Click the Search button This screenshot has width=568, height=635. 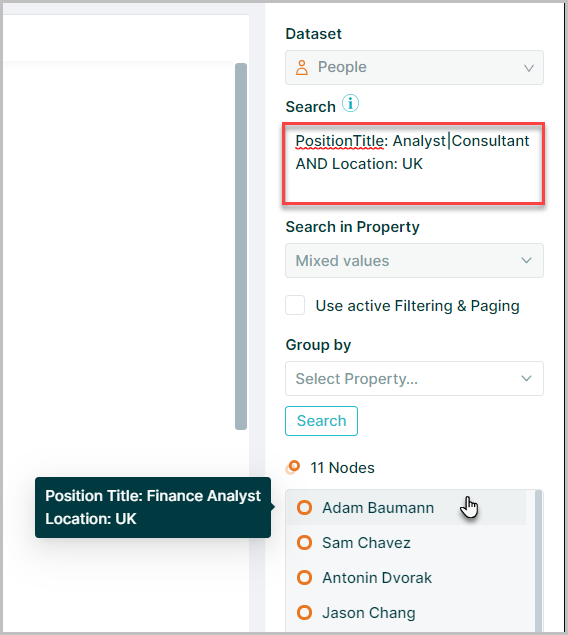[321, 421]
